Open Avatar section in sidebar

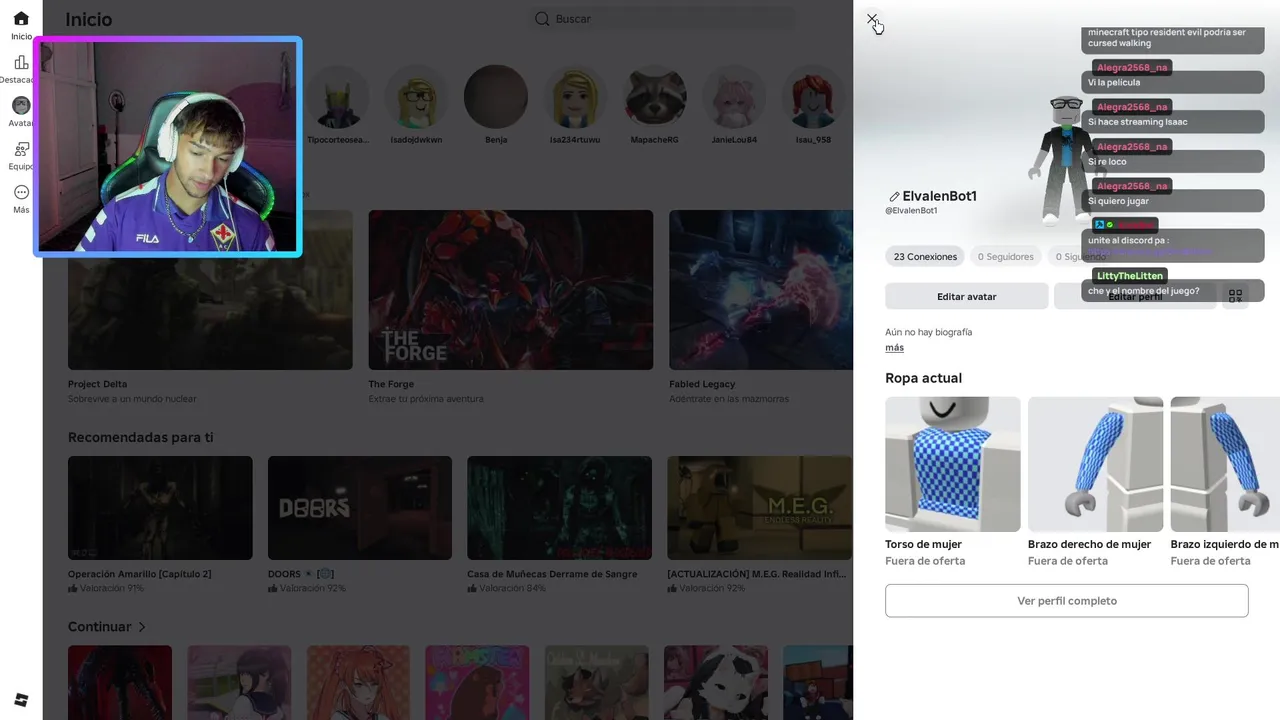pyautogui.click(x=21, y=112)
